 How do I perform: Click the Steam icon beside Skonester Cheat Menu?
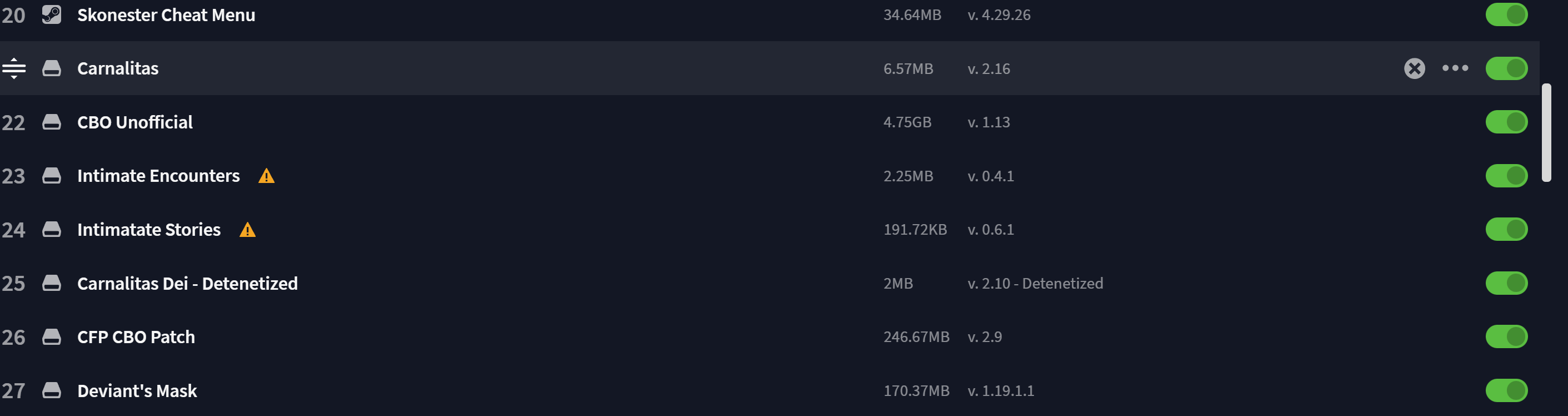coord(52,14)
